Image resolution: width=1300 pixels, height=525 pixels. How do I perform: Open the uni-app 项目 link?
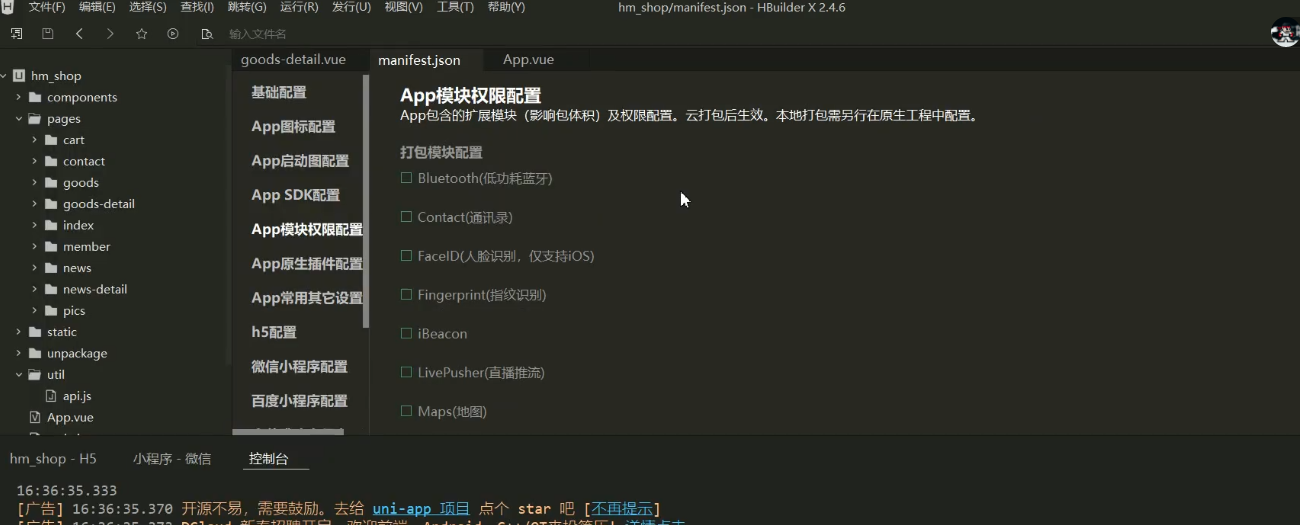[x=421, y=509]
